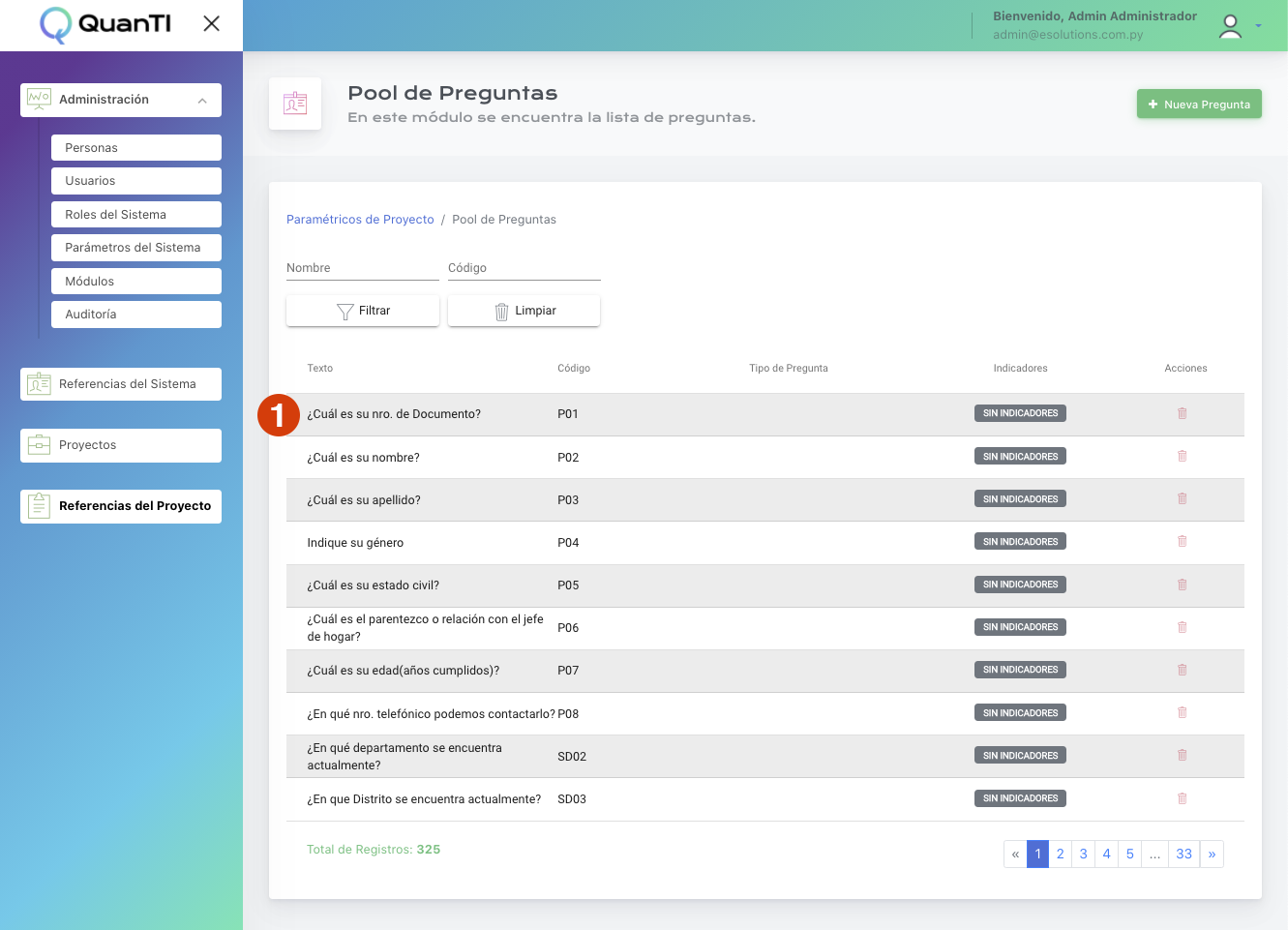Collapse the Administración menu chevron
1288x930 pixels.
202,101
